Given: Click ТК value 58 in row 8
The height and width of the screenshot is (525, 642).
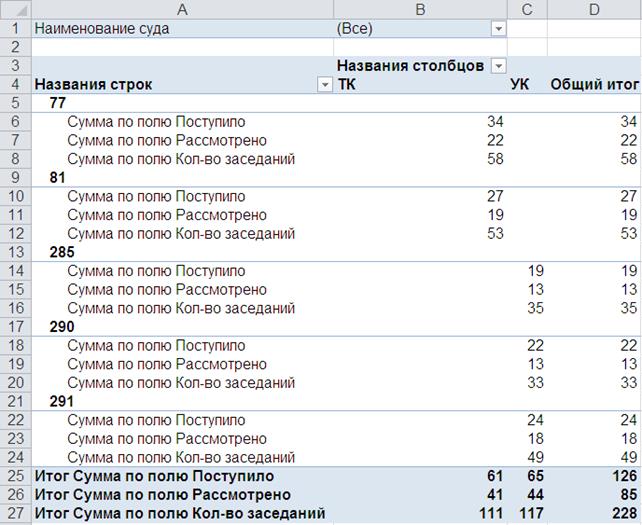Looking at the screenshot, I should coord(495,159).
